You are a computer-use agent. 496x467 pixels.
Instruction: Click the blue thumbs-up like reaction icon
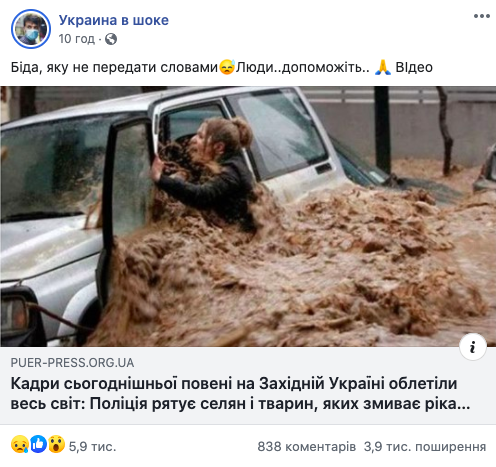38,444
